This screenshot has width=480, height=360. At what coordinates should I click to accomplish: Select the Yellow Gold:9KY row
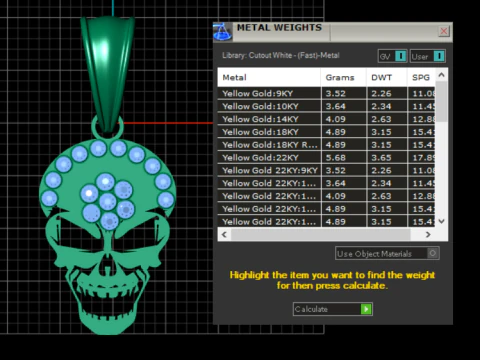(326, 93)
